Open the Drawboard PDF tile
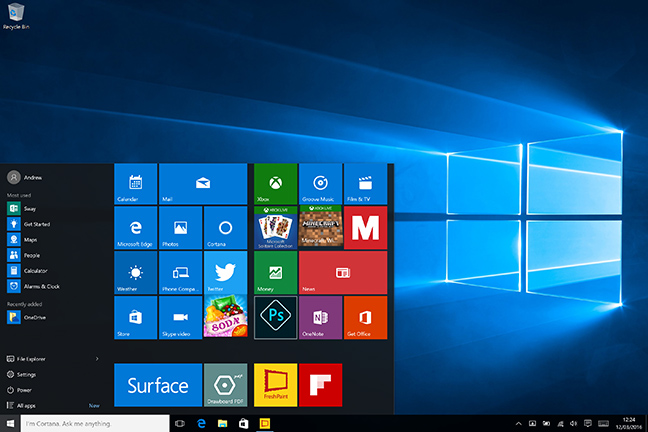Viewport: 648px width, 432px height. coord(226,385)
